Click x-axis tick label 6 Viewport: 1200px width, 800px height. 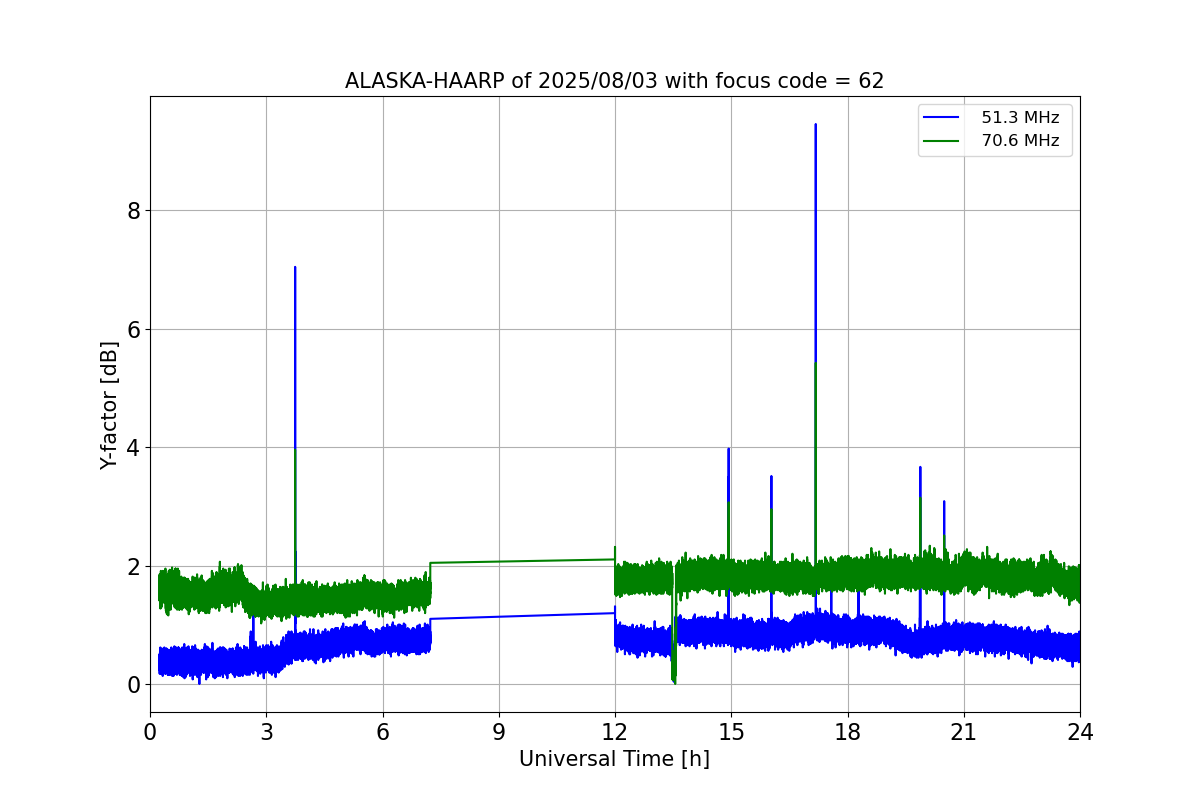383,732
